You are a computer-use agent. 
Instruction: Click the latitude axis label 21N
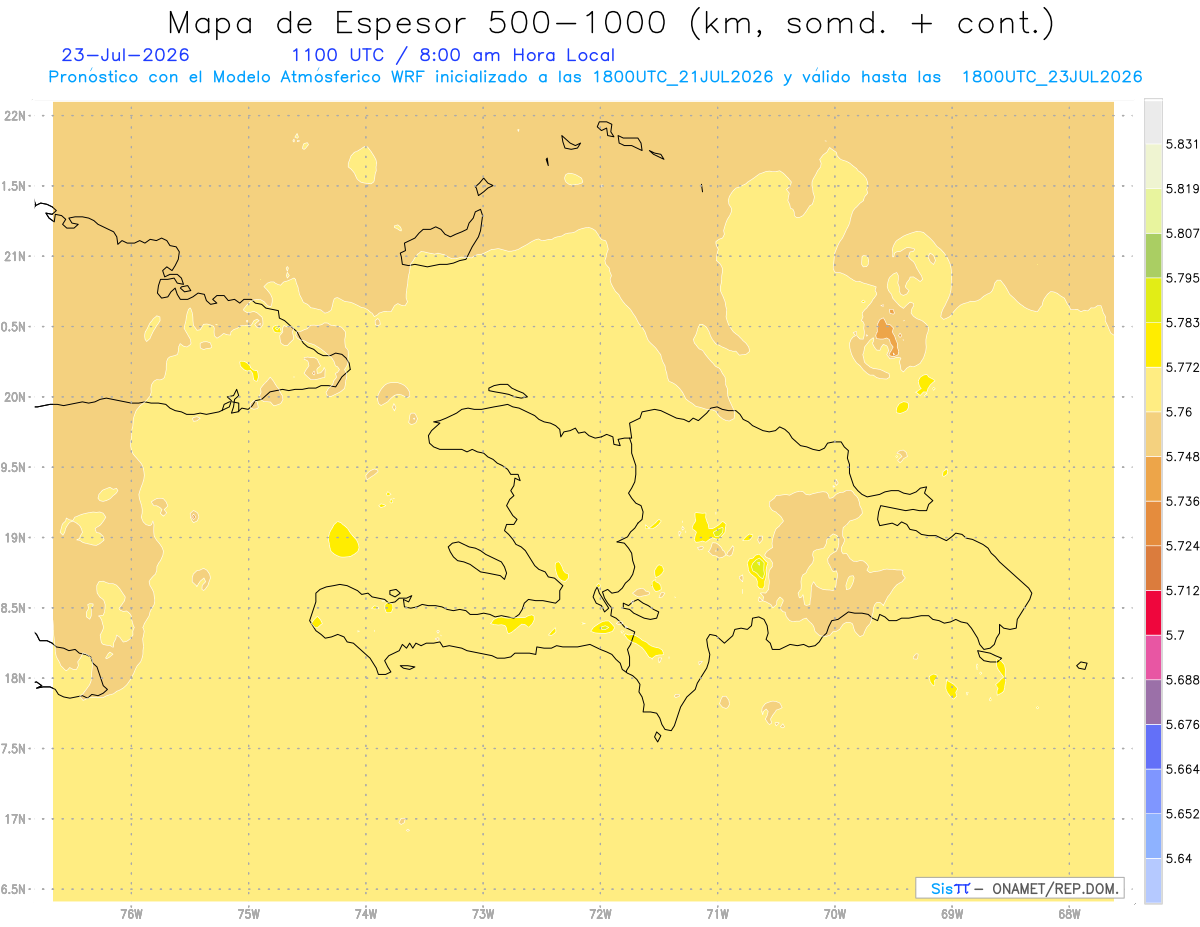click(x=16, y=257)
